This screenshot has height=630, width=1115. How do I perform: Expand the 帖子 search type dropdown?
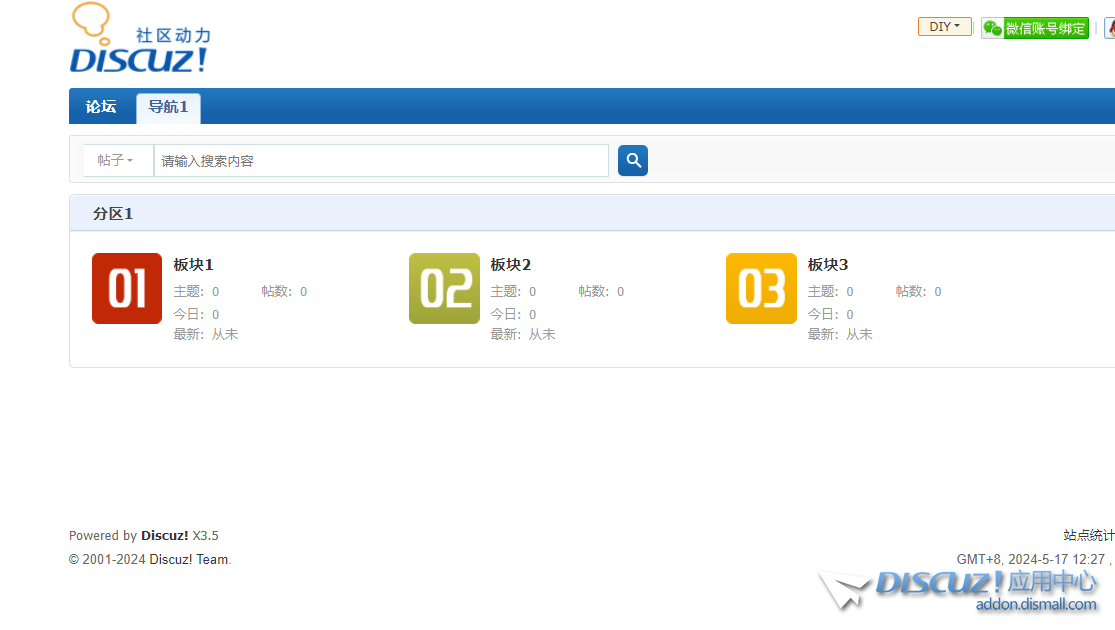(116, 161)
